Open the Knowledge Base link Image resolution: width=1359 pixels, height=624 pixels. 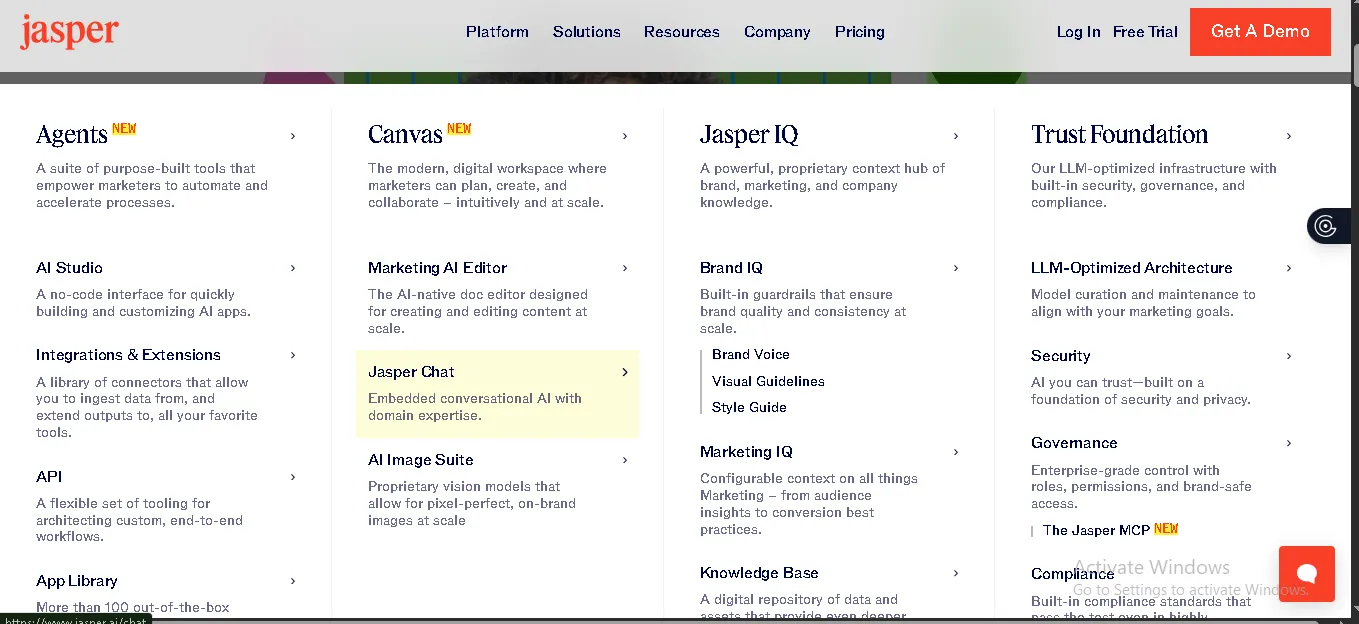coord(759,573)
